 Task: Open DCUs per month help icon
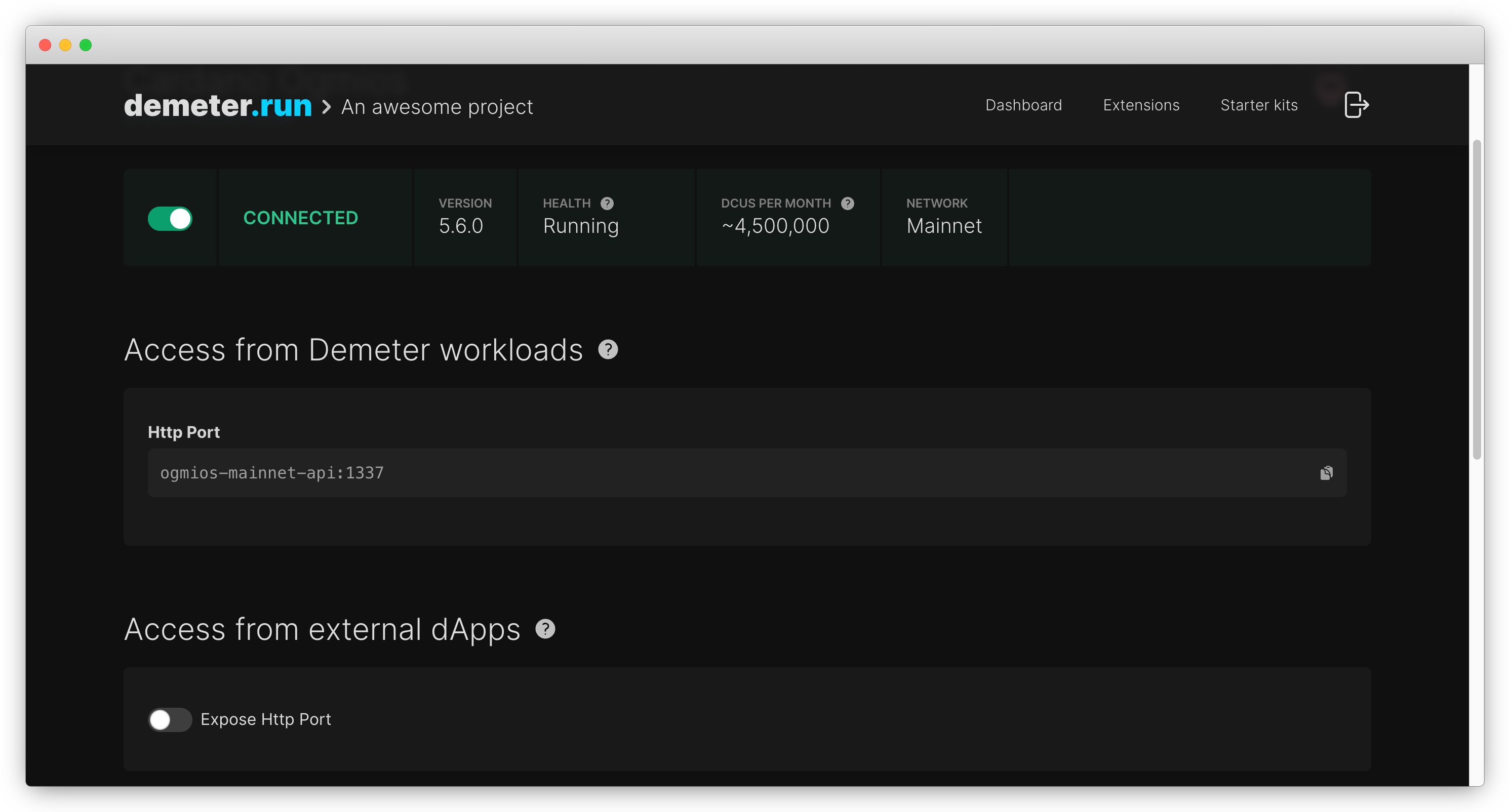pos(848,204)
